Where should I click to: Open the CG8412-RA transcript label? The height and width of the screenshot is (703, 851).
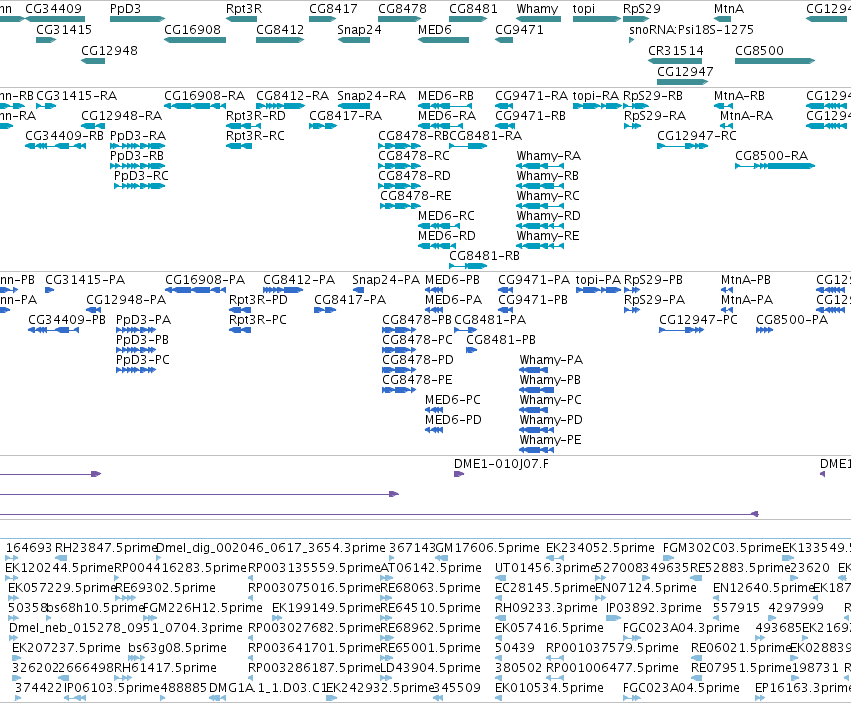tap(293, 96)
